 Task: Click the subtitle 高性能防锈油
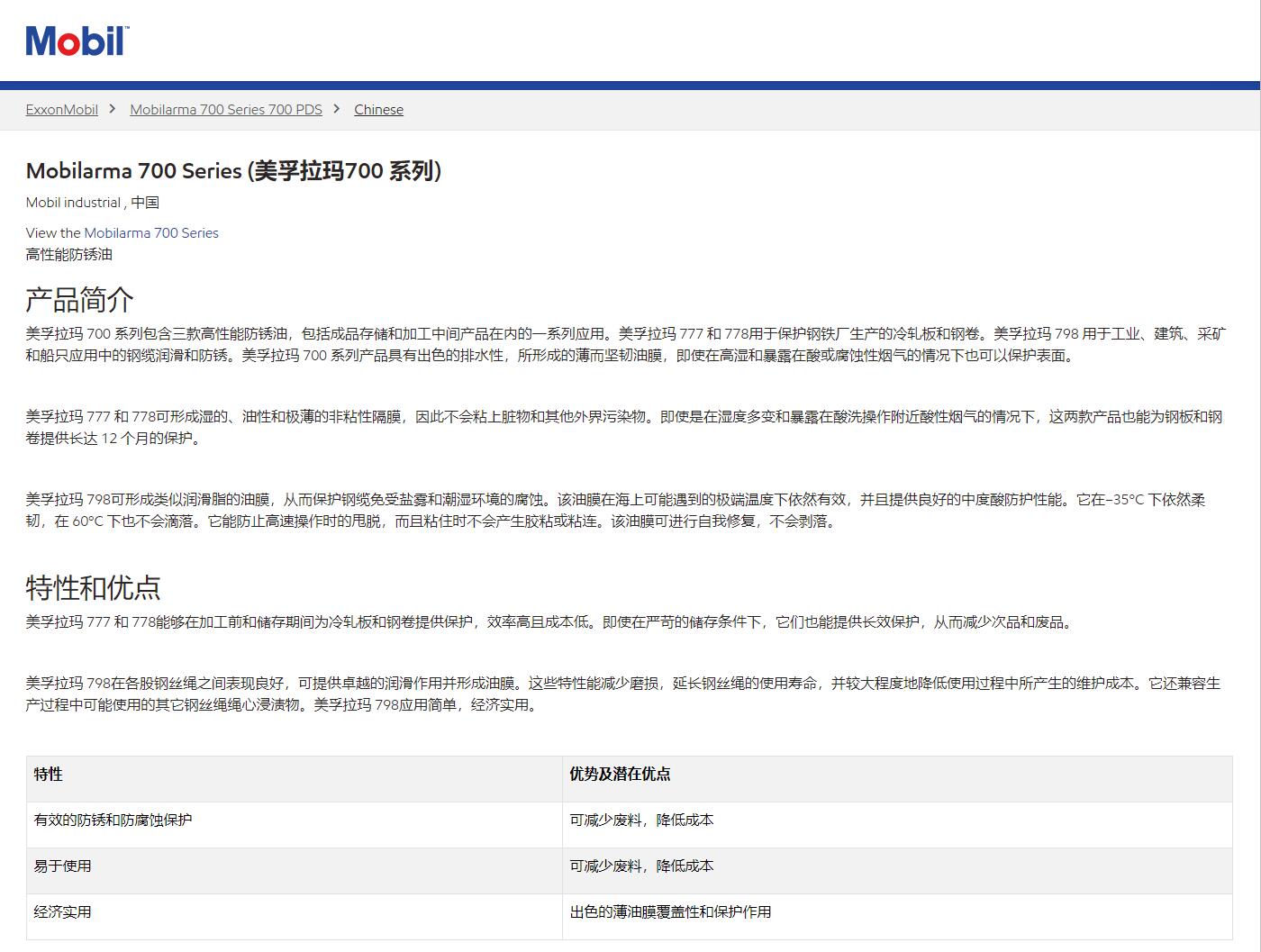(69, 255)
